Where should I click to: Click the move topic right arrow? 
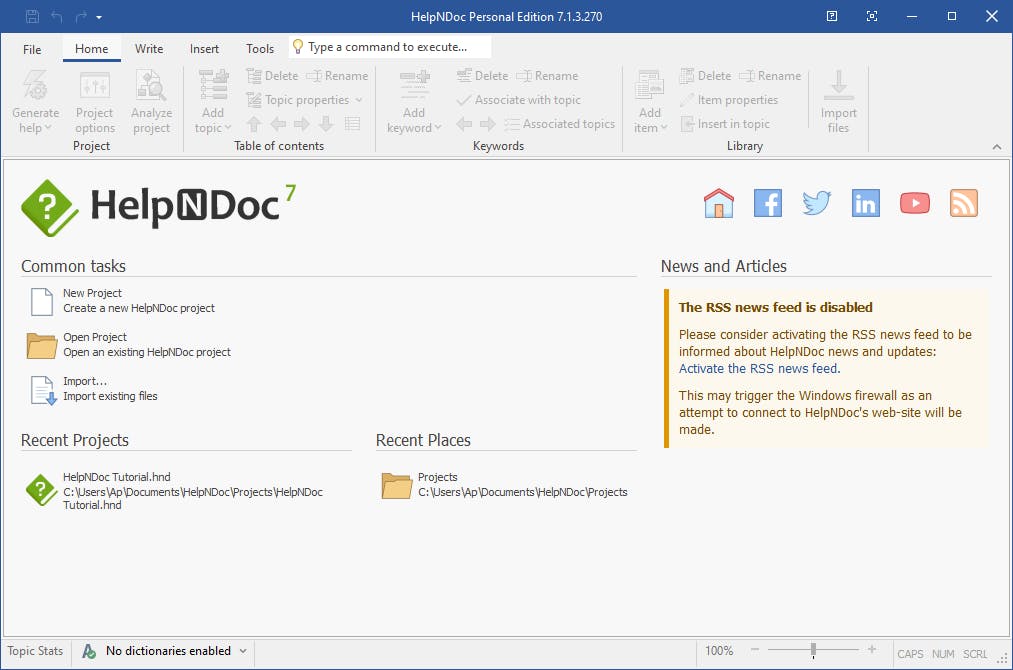click(302, 123)
